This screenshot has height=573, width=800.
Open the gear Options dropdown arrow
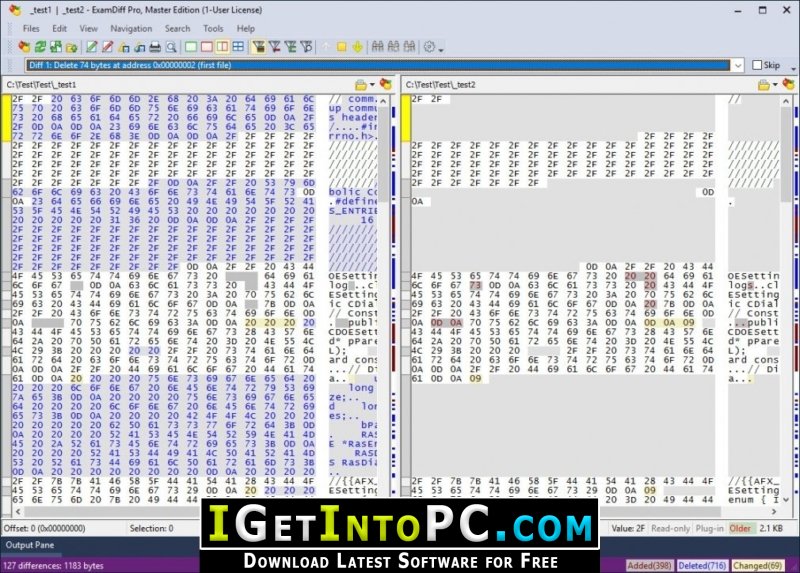[441, 49]
